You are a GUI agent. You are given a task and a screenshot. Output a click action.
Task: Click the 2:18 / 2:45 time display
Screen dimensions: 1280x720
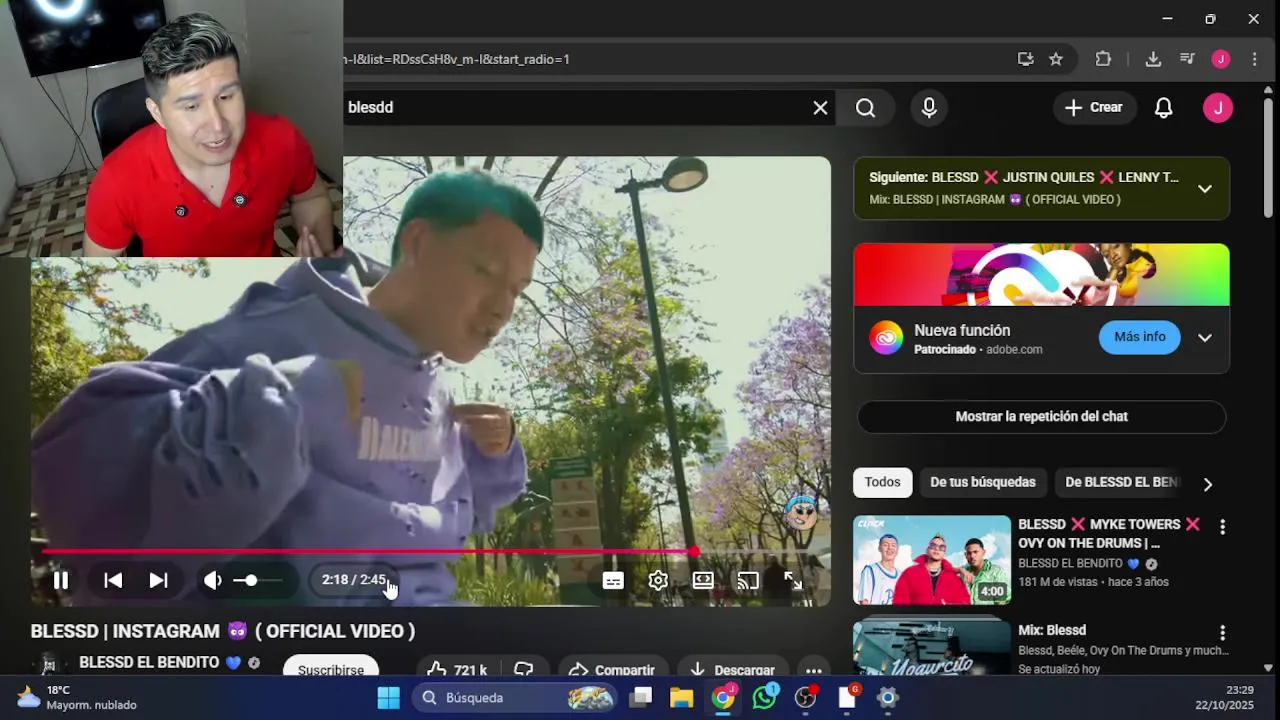click(x=353, y=580)
